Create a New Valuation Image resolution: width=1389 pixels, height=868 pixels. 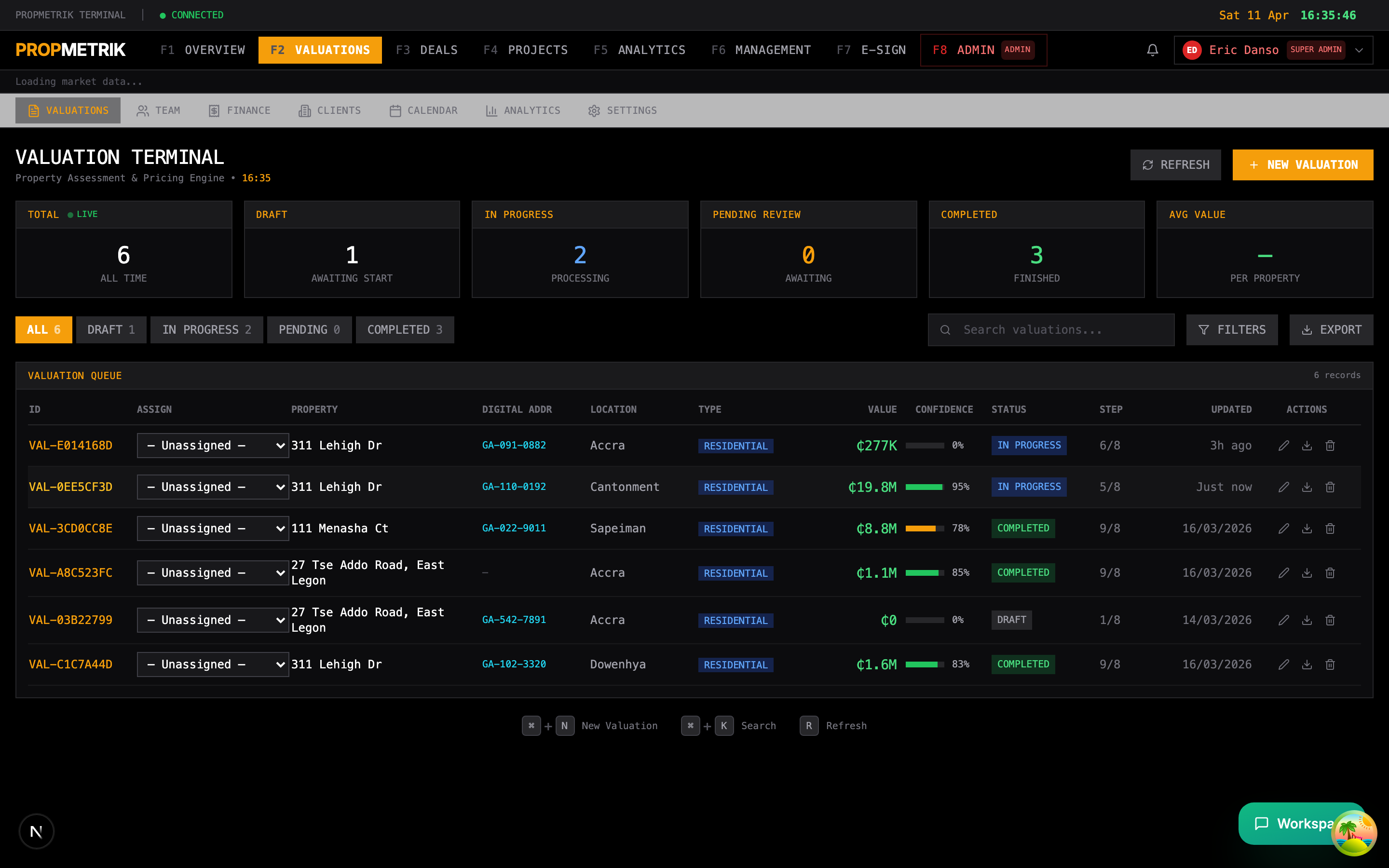(1302, 165)
